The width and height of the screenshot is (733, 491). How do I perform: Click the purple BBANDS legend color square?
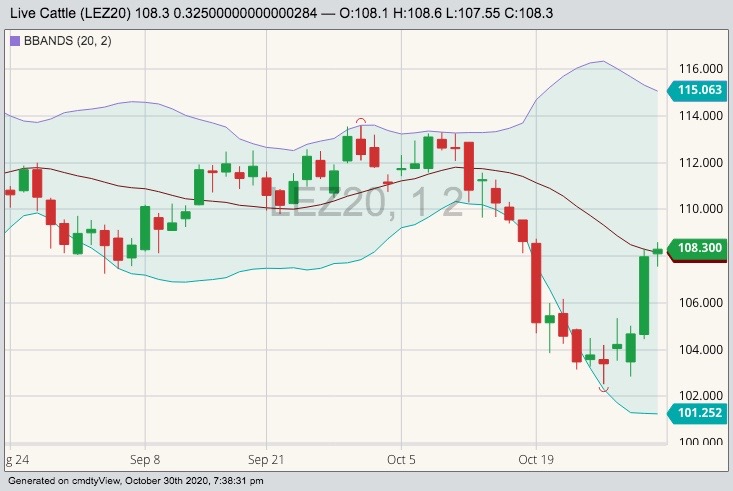14,42
